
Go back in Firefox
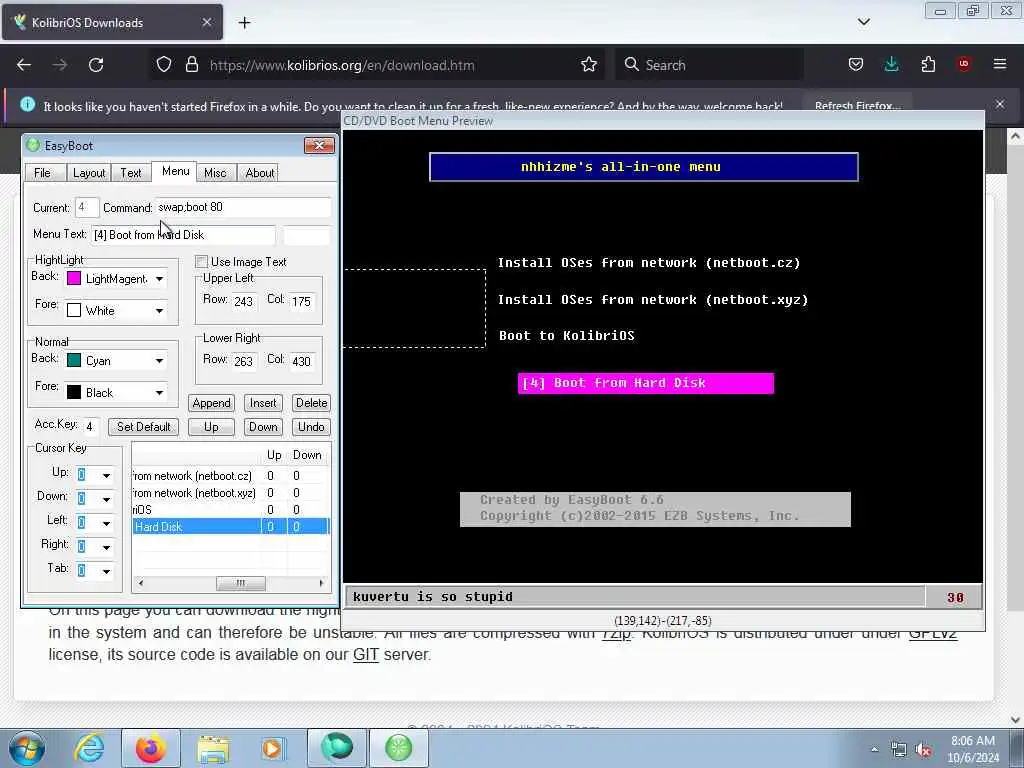coord(24,65)
